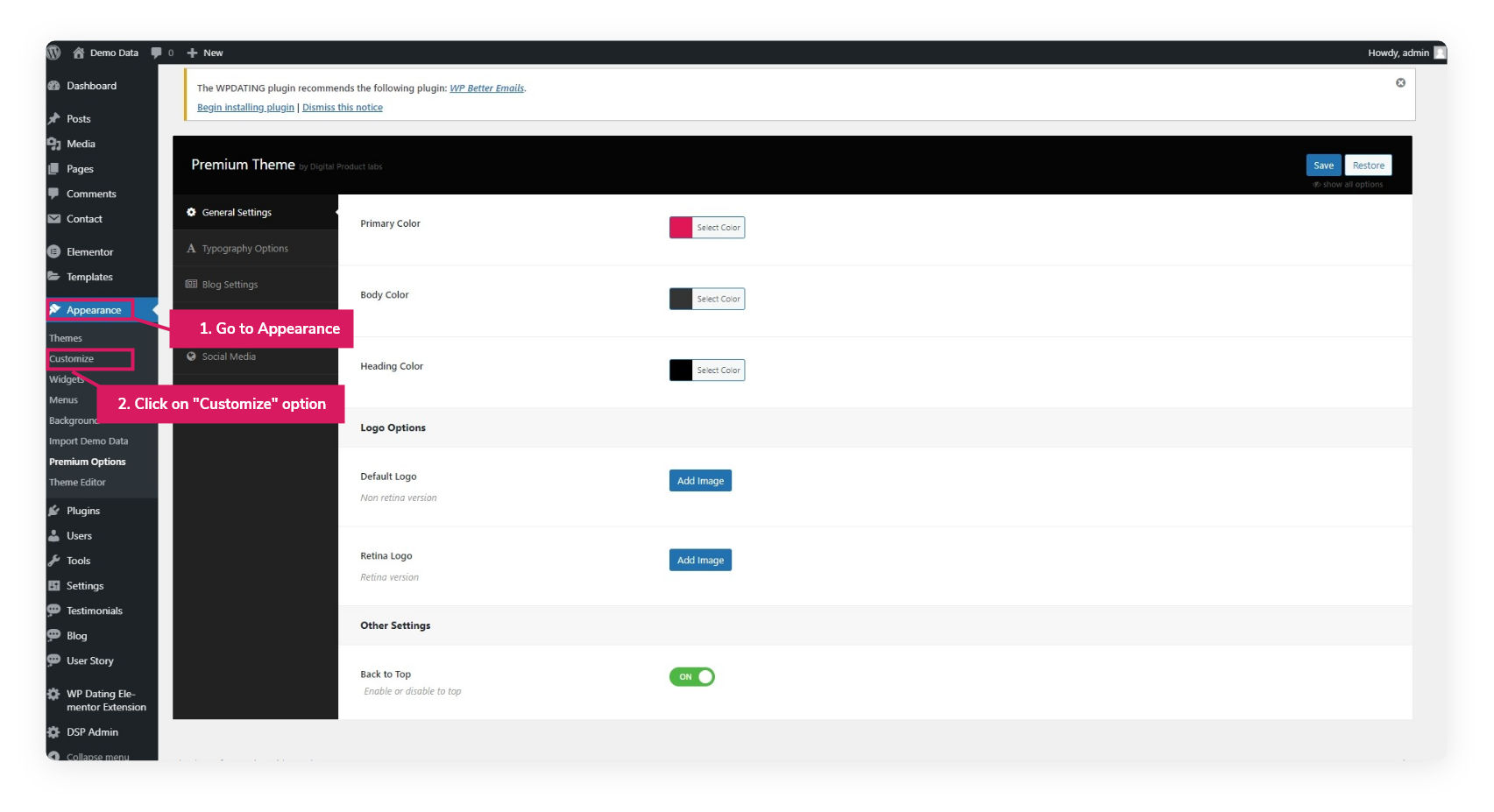
Task: Open the Menus submenu item
Action: [64, 400]
